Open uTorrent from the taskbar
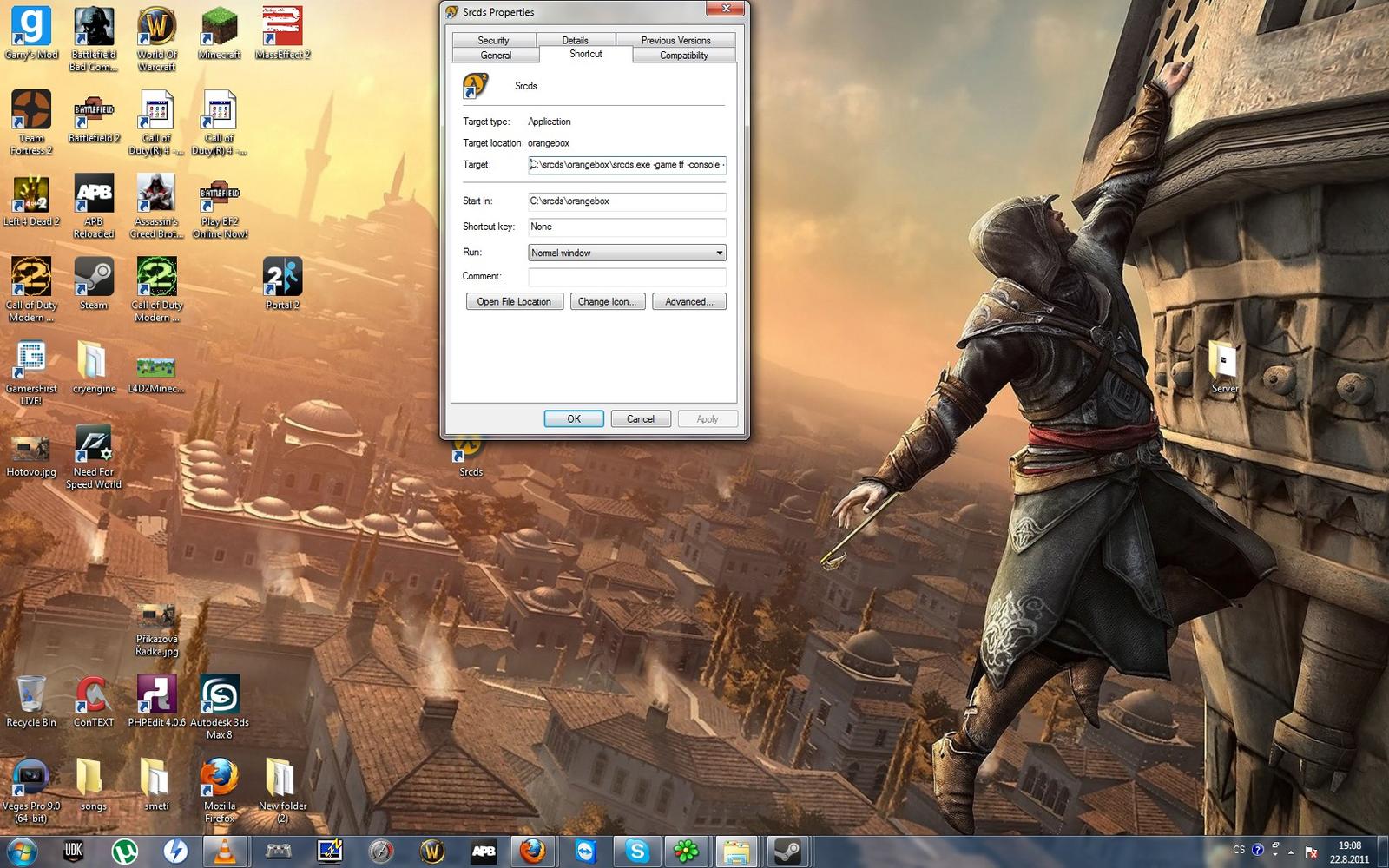The image size is (1389, 868). pos(125,852)
